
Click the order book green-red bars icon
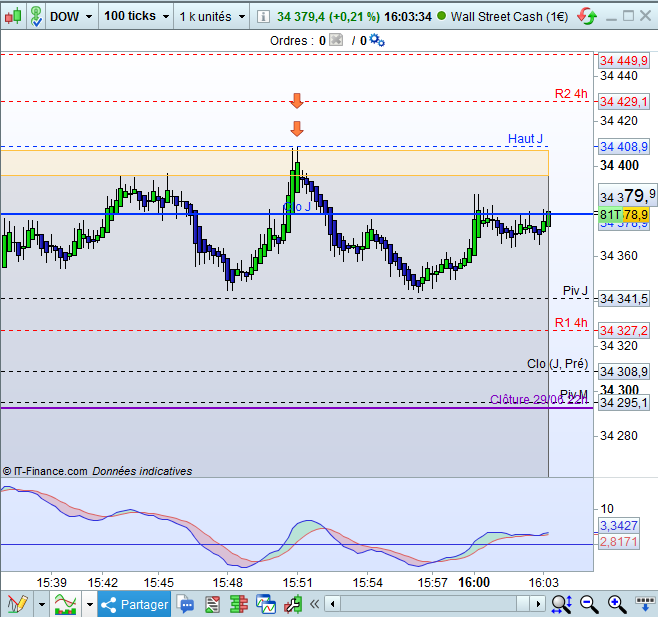[239, 604]
